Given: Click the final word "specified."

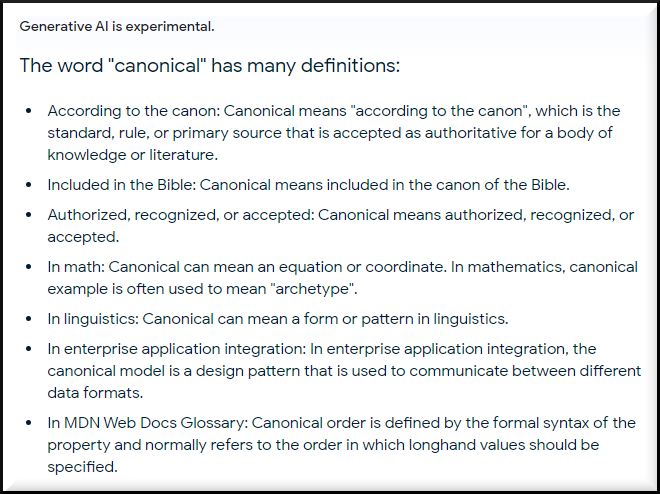Looking at the screenshot, I should 83,467.
